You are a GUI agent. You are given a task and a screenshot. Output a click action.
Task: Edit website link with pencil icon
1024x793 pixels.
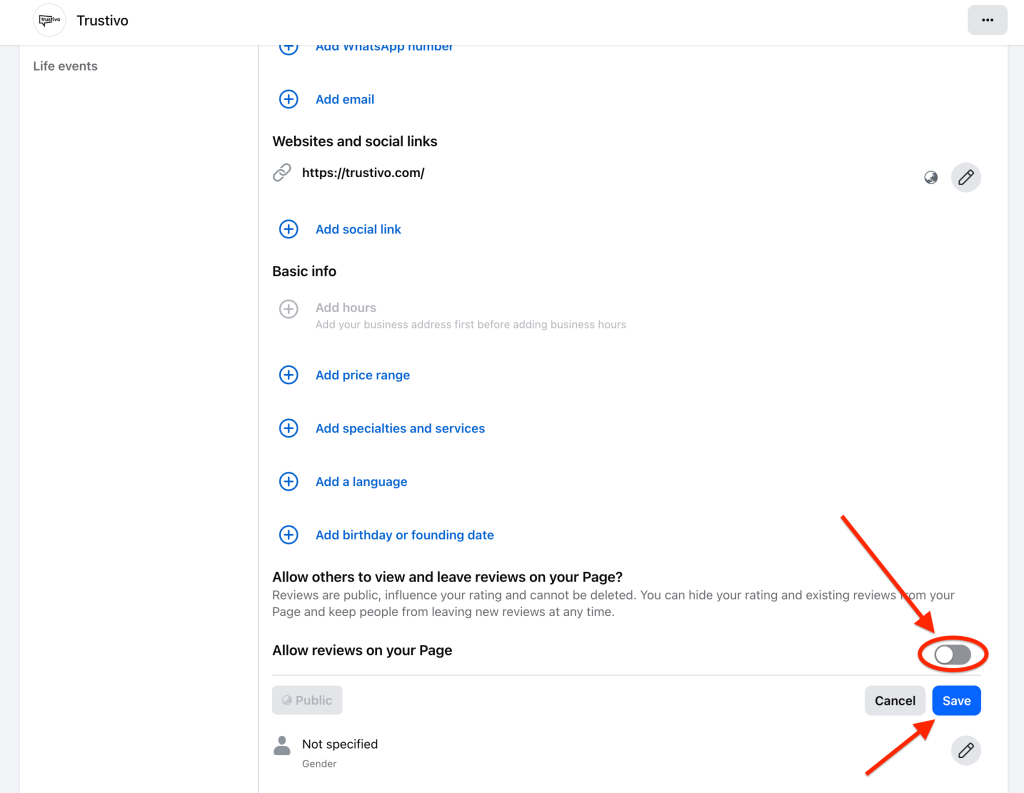(x=965, y=177)
